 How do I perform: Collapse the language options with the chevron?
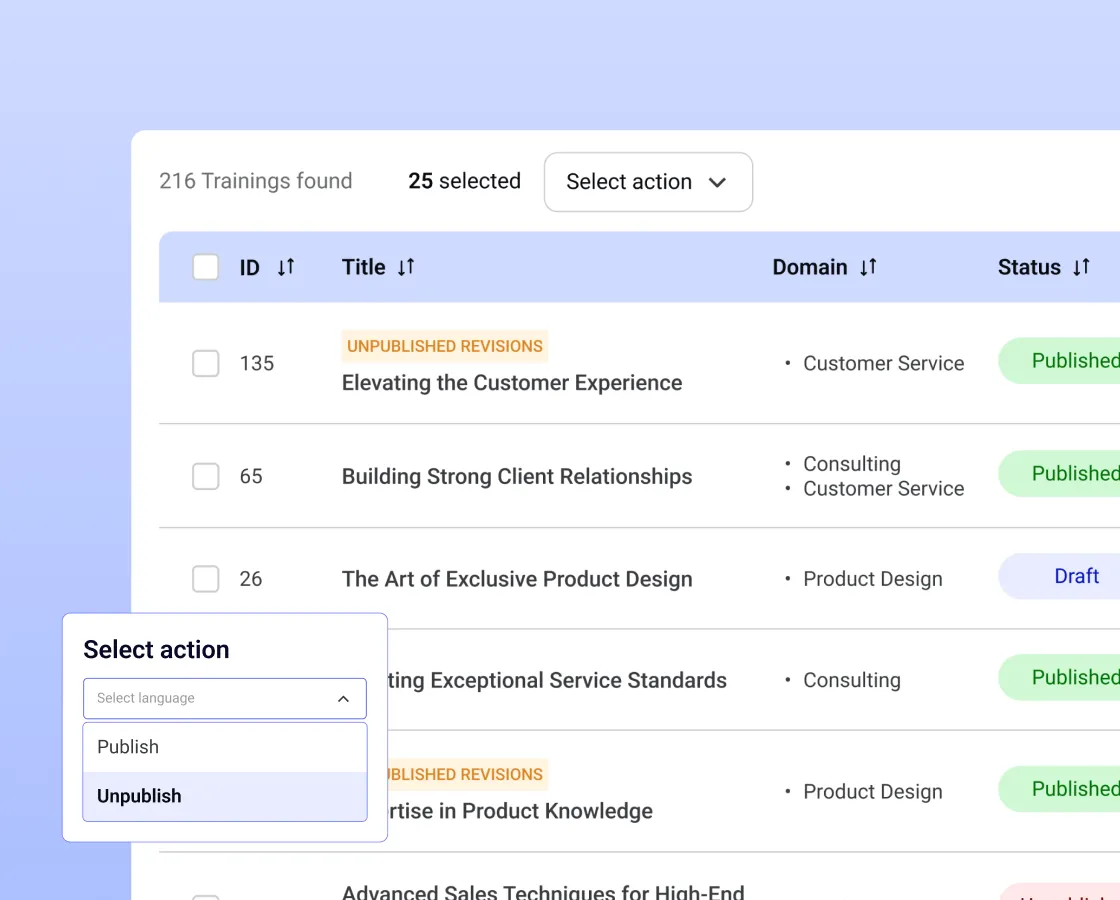coord(343,698)
